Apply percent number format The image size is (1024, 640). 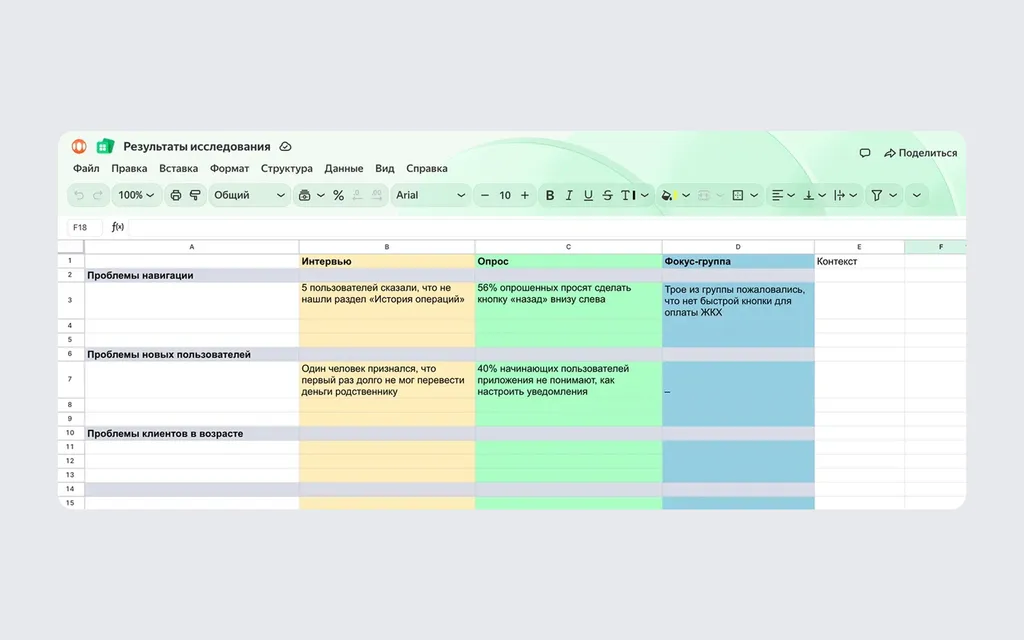pyautogui.click(x=338, y=195)
